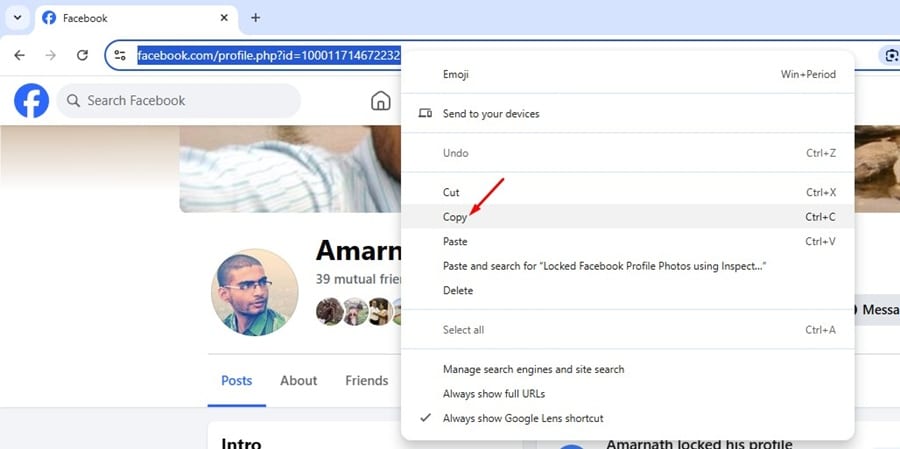Go to Facebook Home icon
900x449 pixels.
381,100
